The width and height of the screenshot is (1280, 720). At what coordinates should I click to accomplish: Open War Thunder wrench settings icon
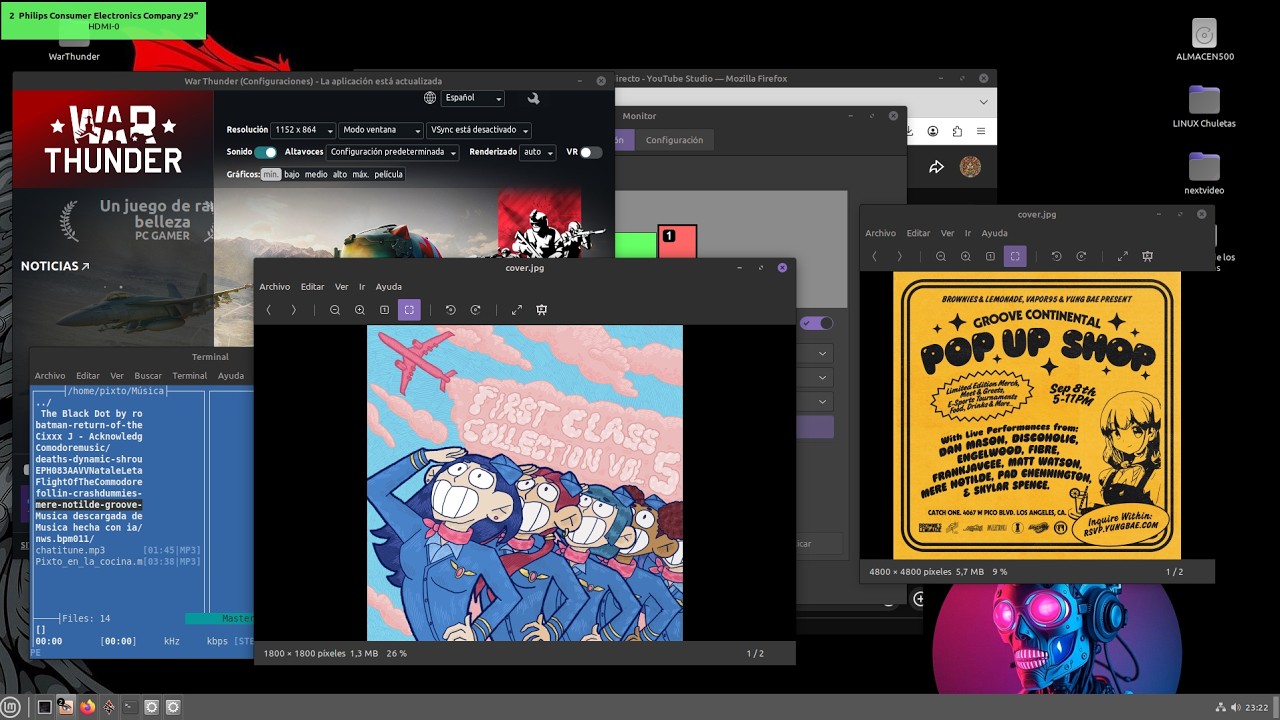[533, 98]
